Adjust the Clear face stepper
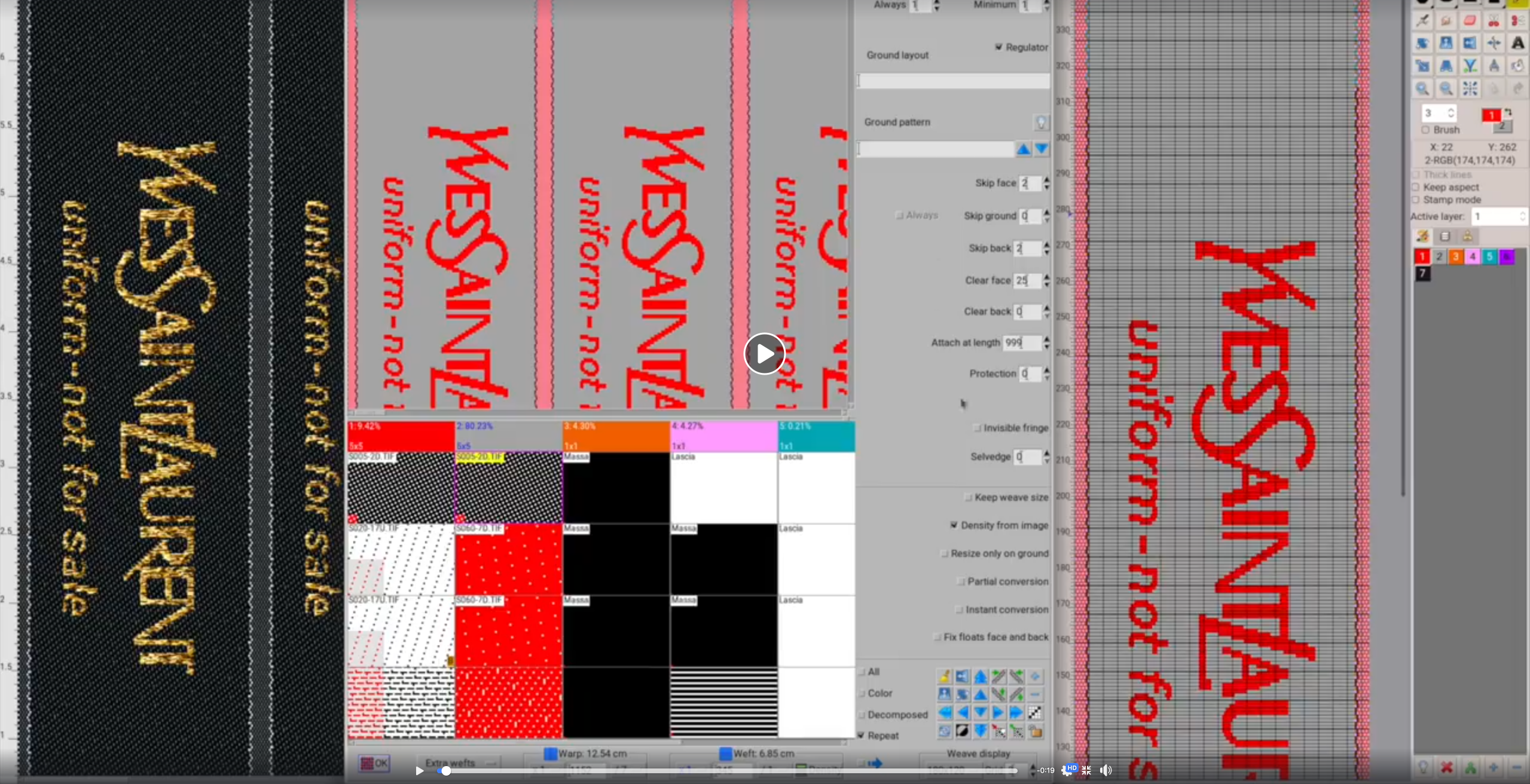The width and height of the screenshot is (1530, 784). click(1046, 280)
